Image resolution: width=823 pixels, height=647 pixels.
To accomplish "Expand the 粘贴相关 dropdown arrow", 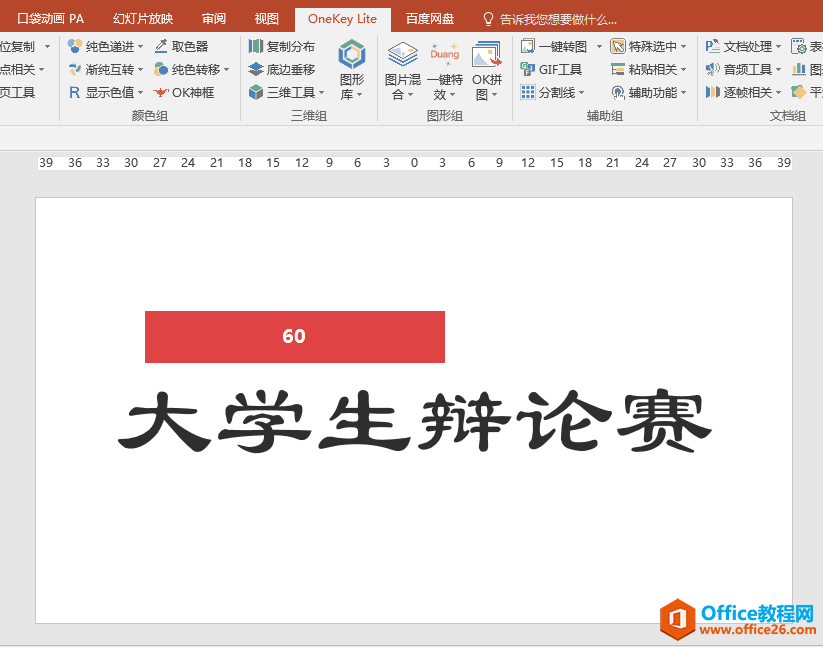I will coord(683,70).
